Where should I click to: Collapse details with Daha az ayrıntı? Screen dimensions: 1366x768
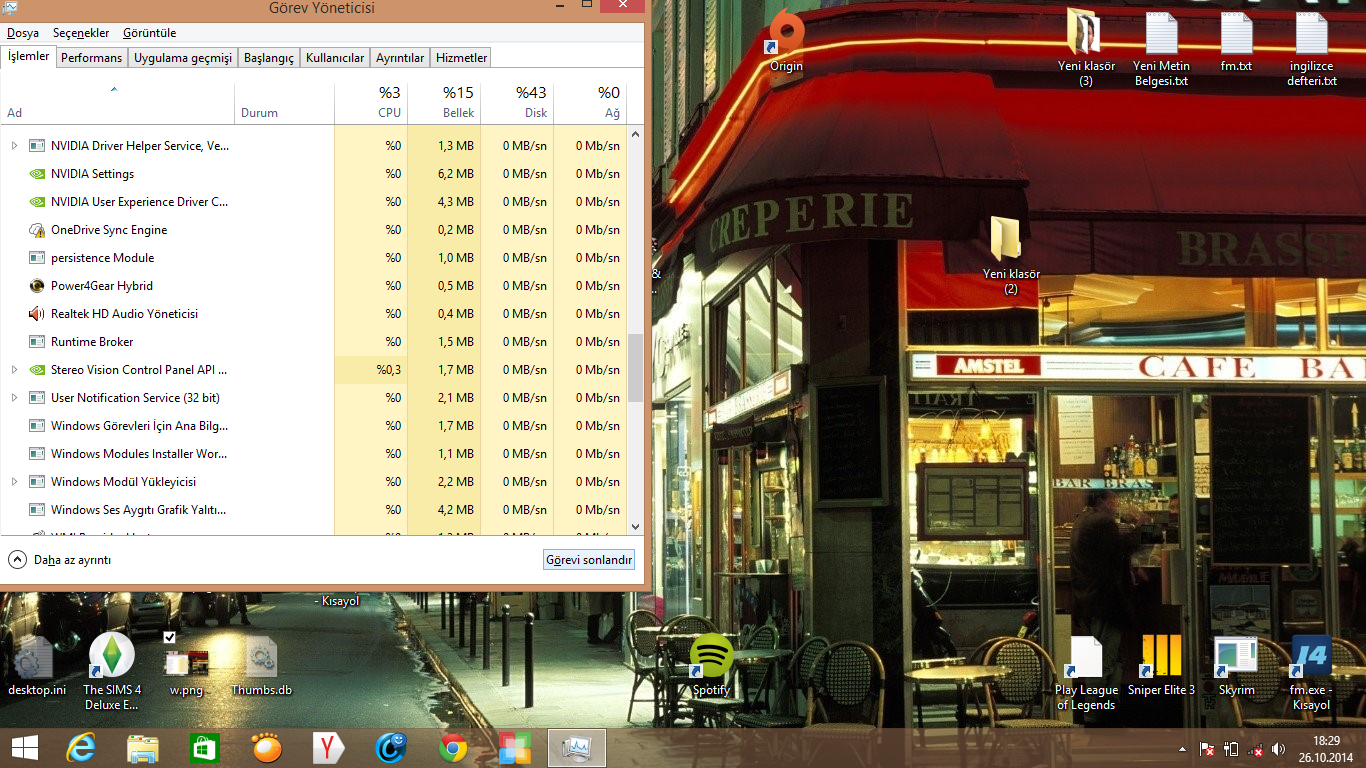click(x=60, y=560)
